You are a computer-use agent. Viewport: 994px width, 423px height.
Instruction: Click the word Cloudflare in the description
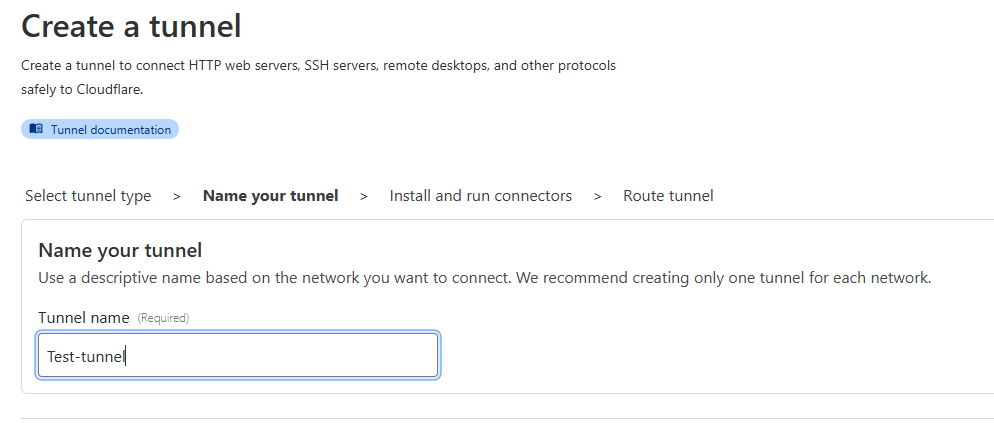[110, 89]
